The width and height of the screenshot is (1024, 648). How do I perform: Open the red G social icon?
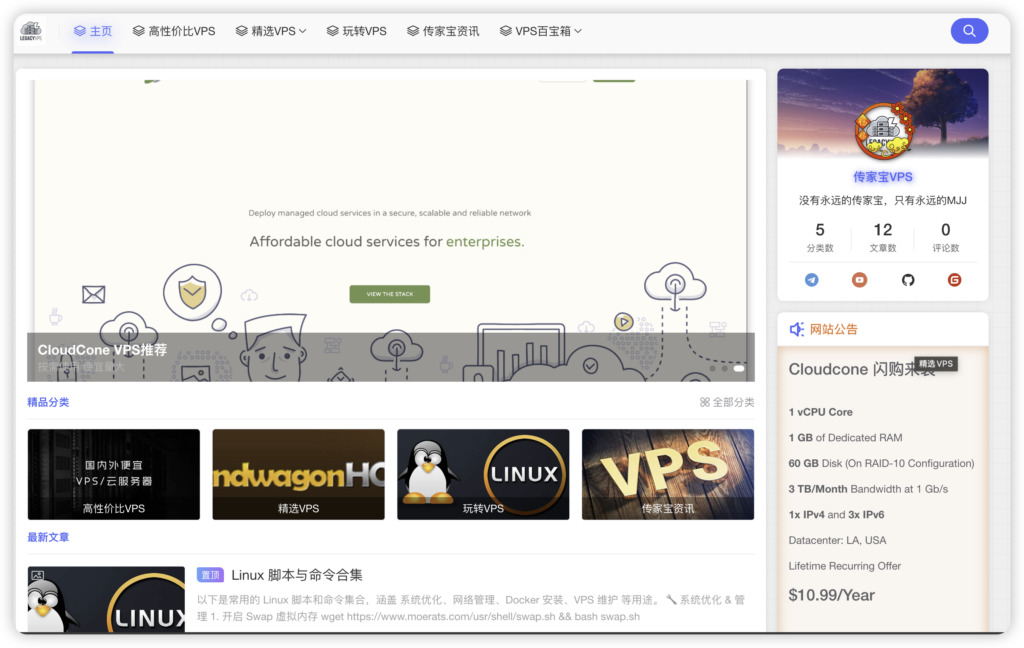pos(954,280)
